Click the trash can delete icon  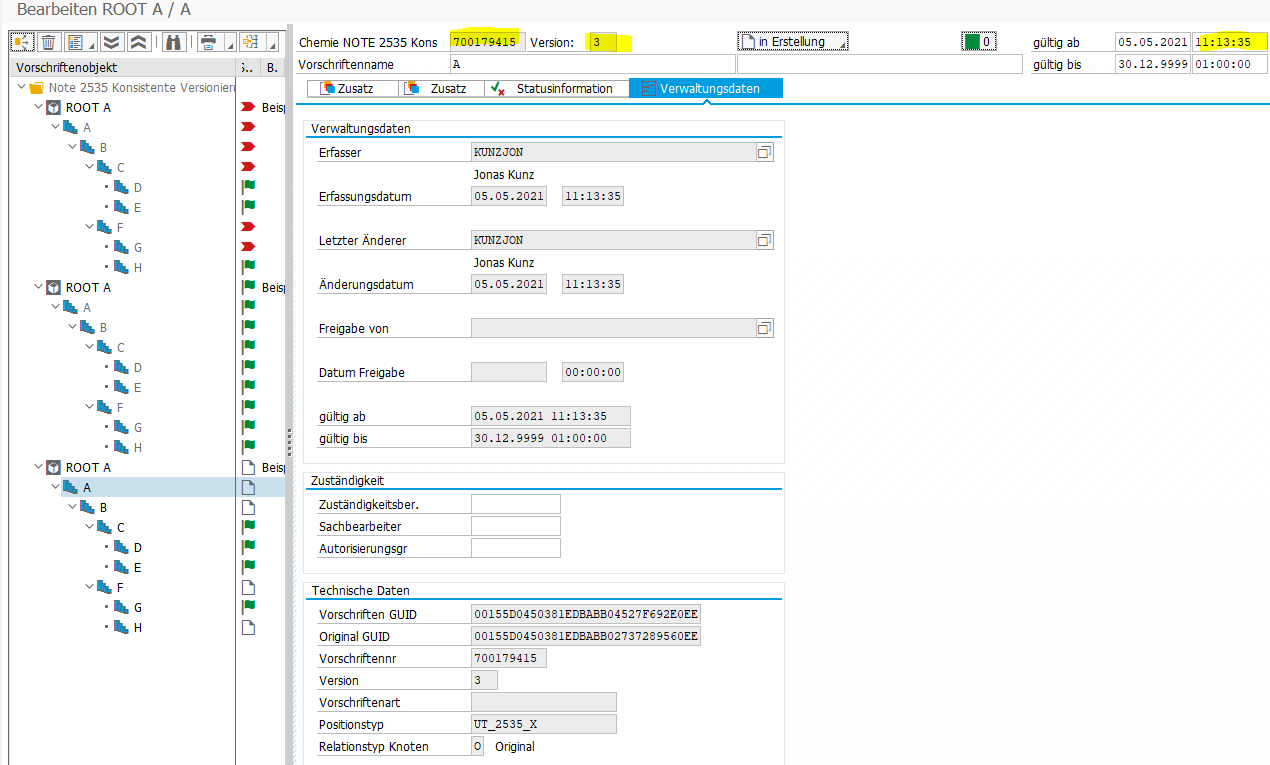tap(48, 42)
